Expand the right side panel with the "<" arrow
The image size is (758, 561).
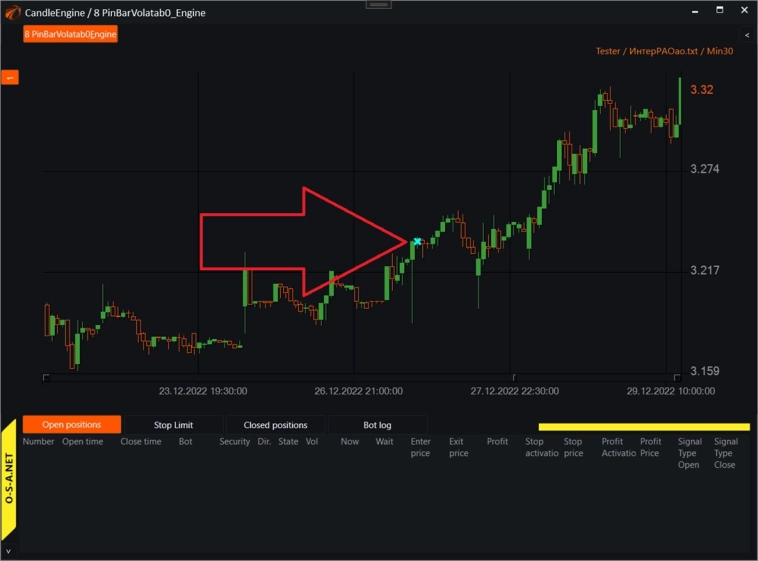click(747, 35)
